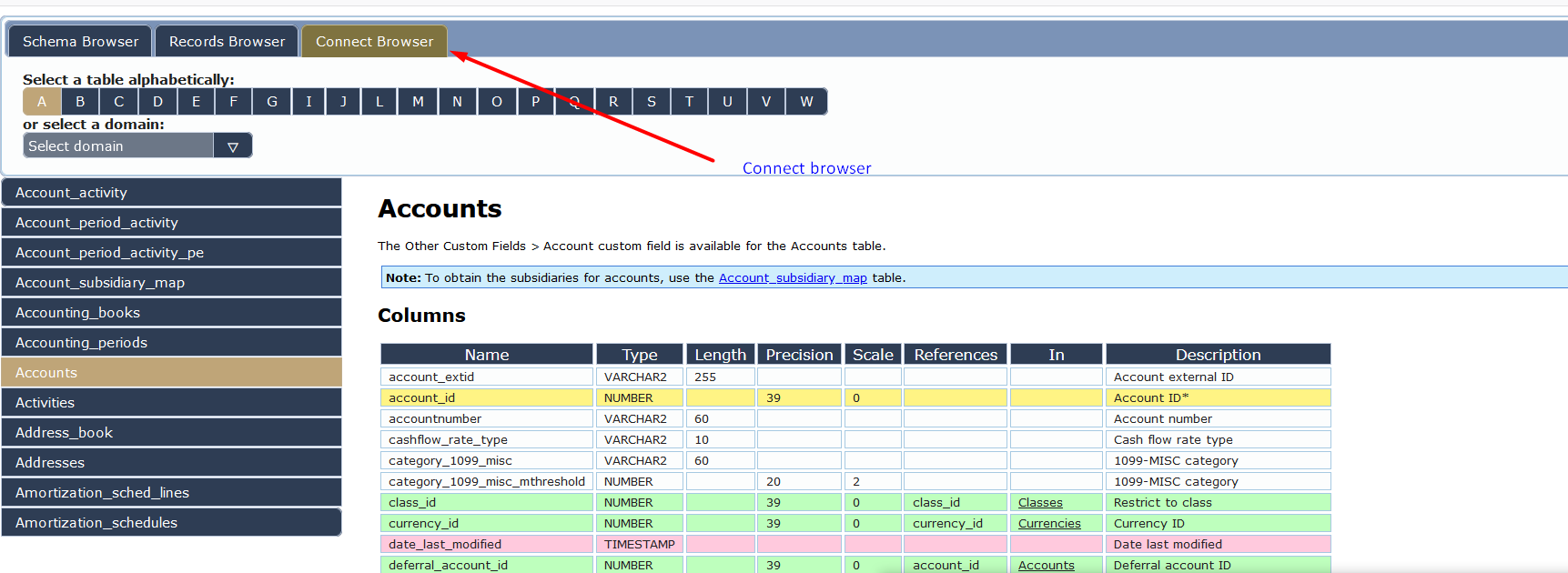Switch to the Records Browser tab
Image resolution: width=1568 pixels, height=573 pixels.
(227, 41)
